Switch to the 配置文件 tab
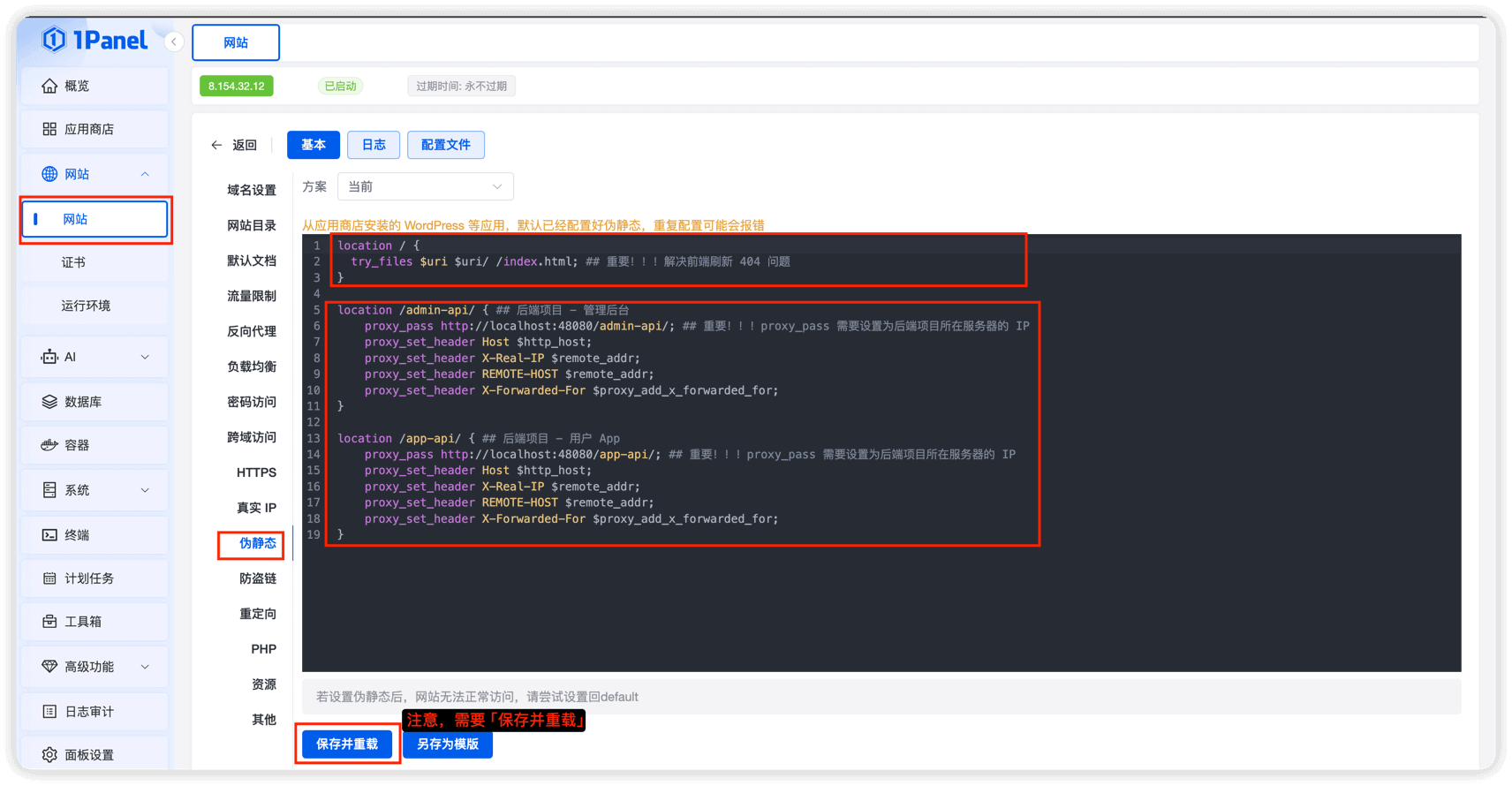Image resolution: width=1512 pixels, height=786 pixels. coord(445,145)
